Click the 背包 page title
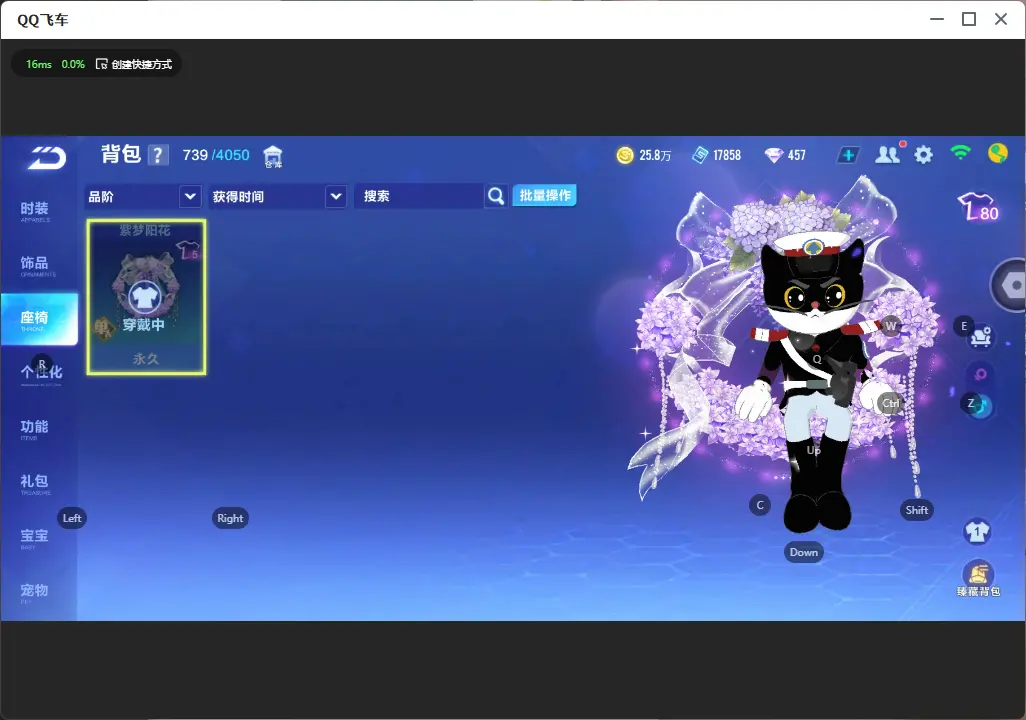This screenshot has width=1026, height=720. tap(121, 154)
